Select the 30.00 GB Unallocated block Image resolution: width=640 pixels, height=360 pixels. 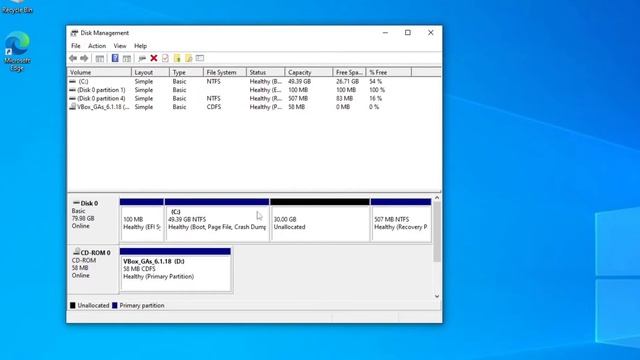[x=320, y=220]
